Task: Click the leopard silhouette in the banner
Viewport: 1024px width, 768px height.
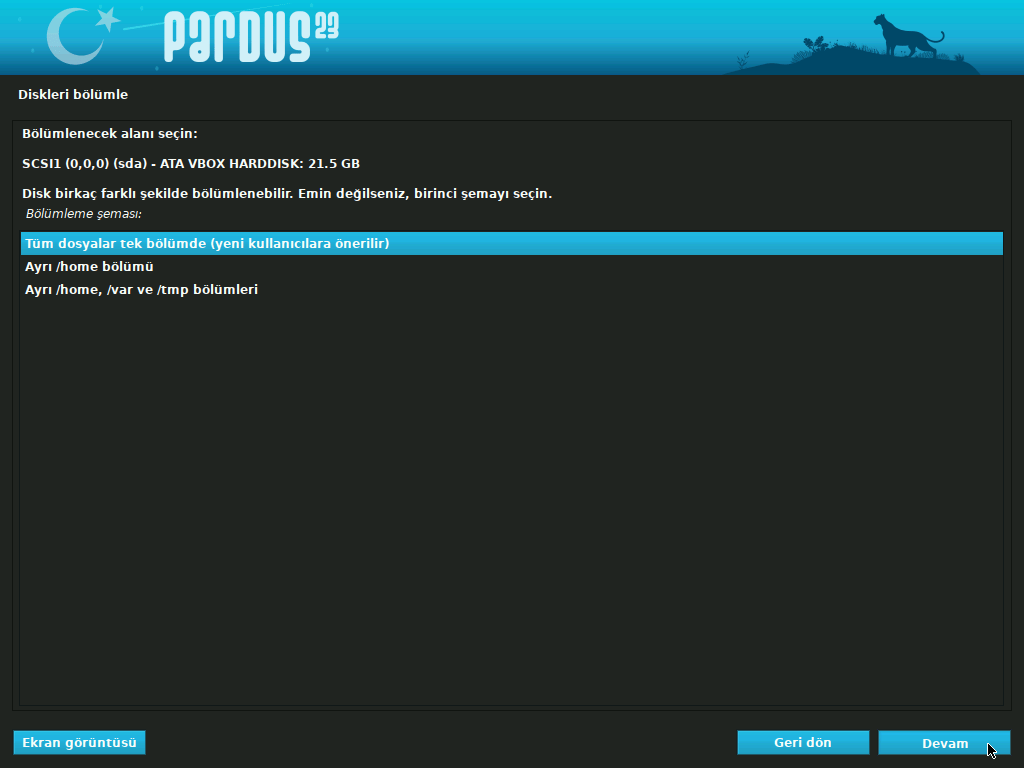Action: click(x=908, y=37)
